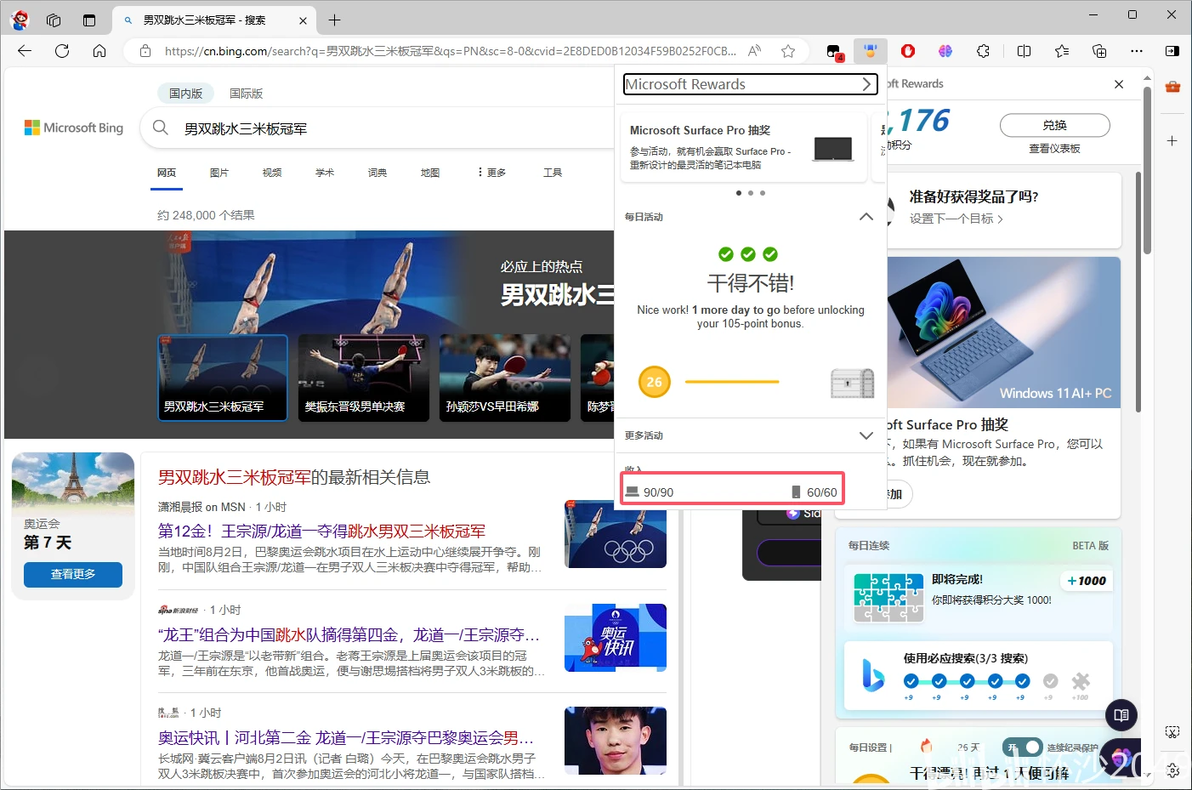Open the toolbox icon in Edge sidebar

tap(1172, 86)
